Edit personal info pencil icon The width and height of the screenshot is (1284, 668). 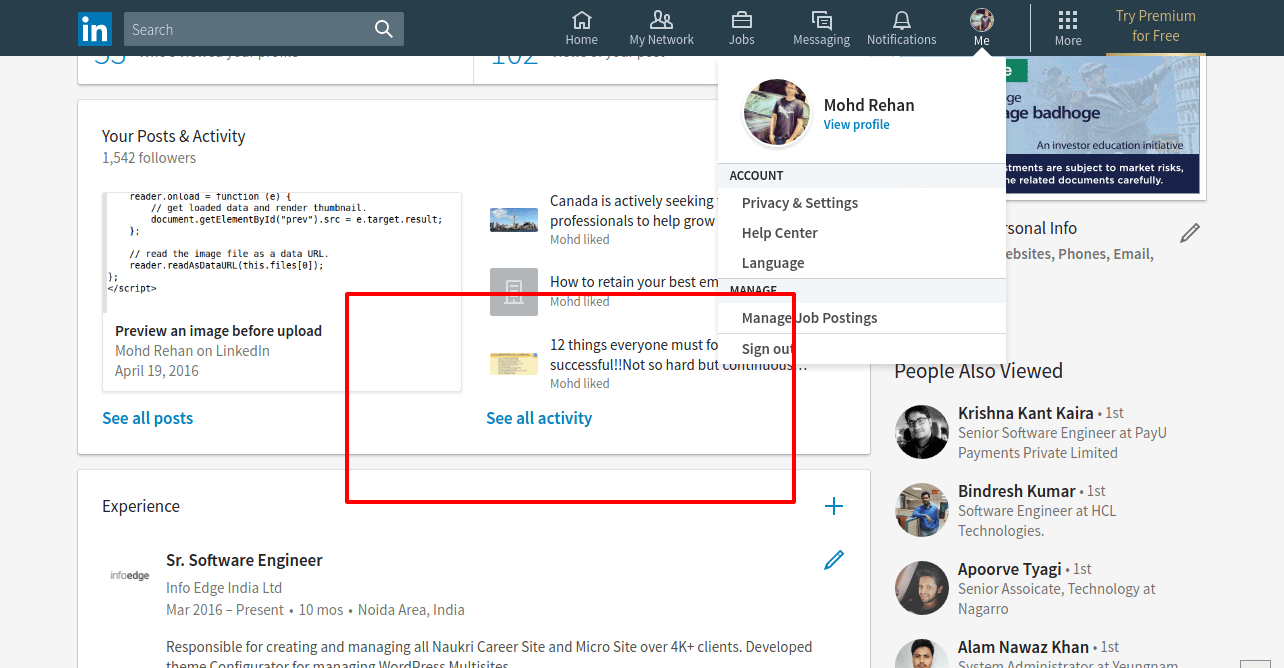tap(1189, 233)
